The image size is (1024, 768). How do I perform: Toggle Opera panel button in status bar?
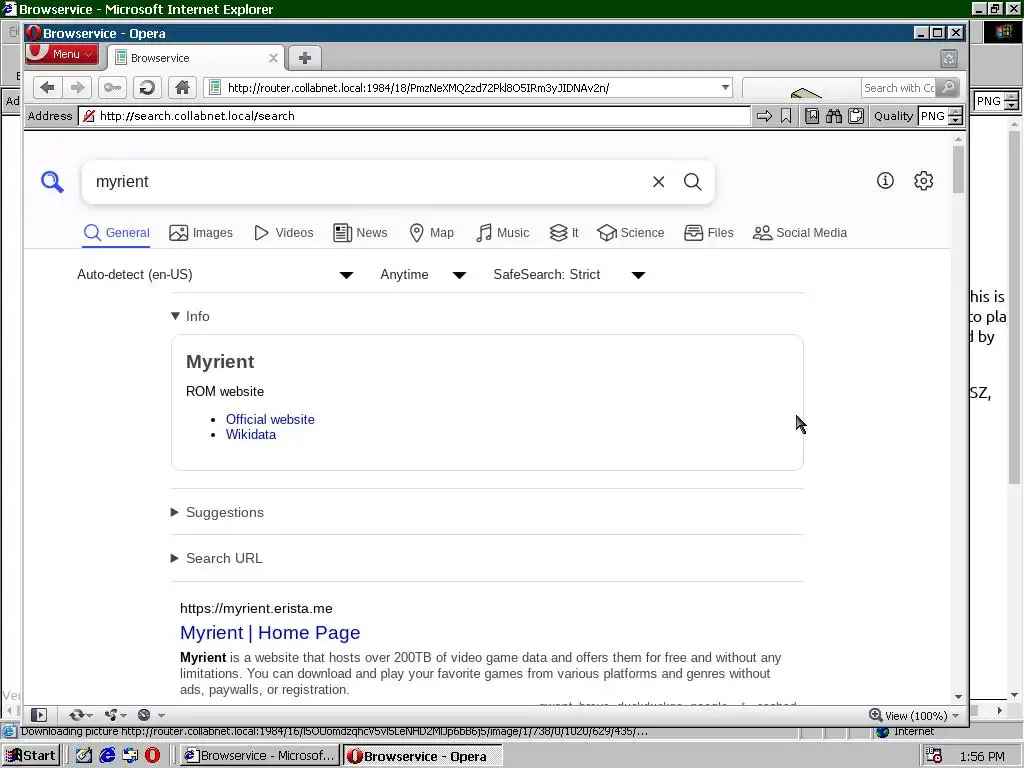(39, 715)
